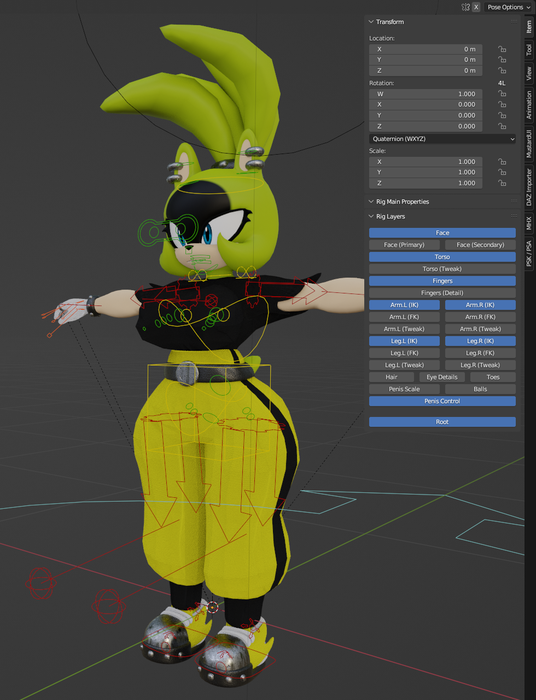Toggle the Leg.L (IK) layer
The height and width of the screenshot is (700, 536).
[404, 341]
